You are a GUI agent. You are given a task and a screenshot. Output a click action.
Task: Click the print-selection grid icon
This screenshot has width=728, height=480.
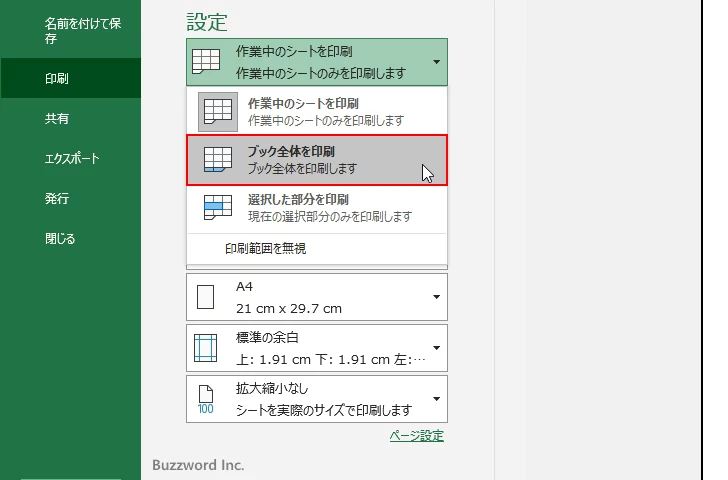(x=218, y=208)
